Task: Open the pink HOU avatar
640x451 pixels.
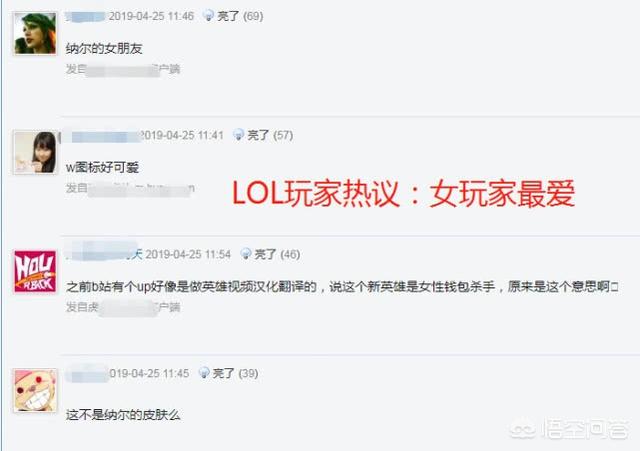Action: click(35, 271)
